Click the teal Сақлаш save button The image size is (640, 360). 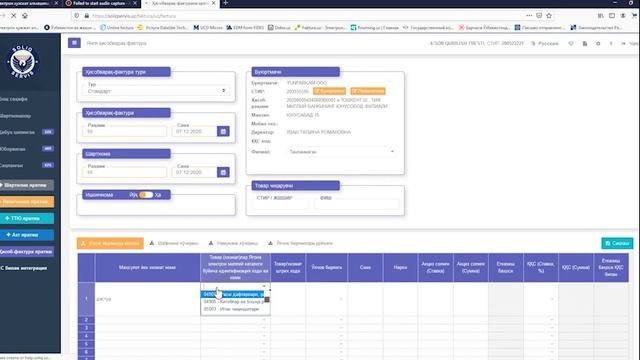(617, 243)
